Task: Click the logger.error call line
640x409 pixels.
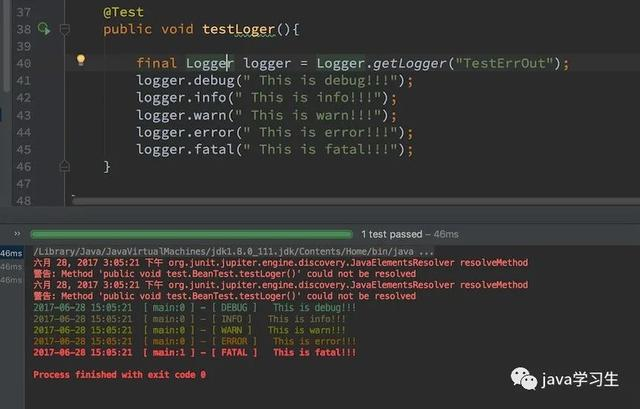Action: (275, 132)
